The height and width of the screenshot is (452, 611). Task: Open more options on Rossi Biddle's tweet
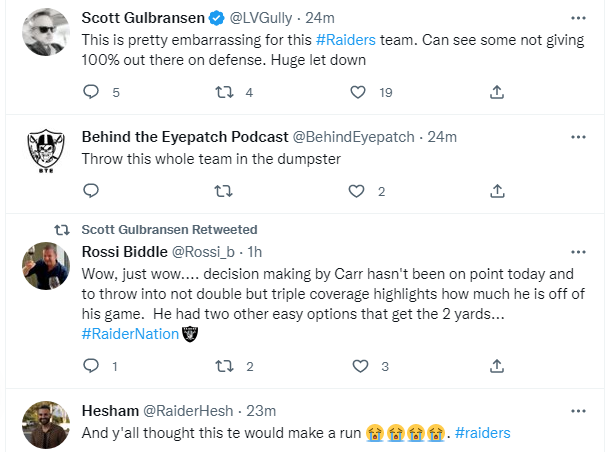578,252
